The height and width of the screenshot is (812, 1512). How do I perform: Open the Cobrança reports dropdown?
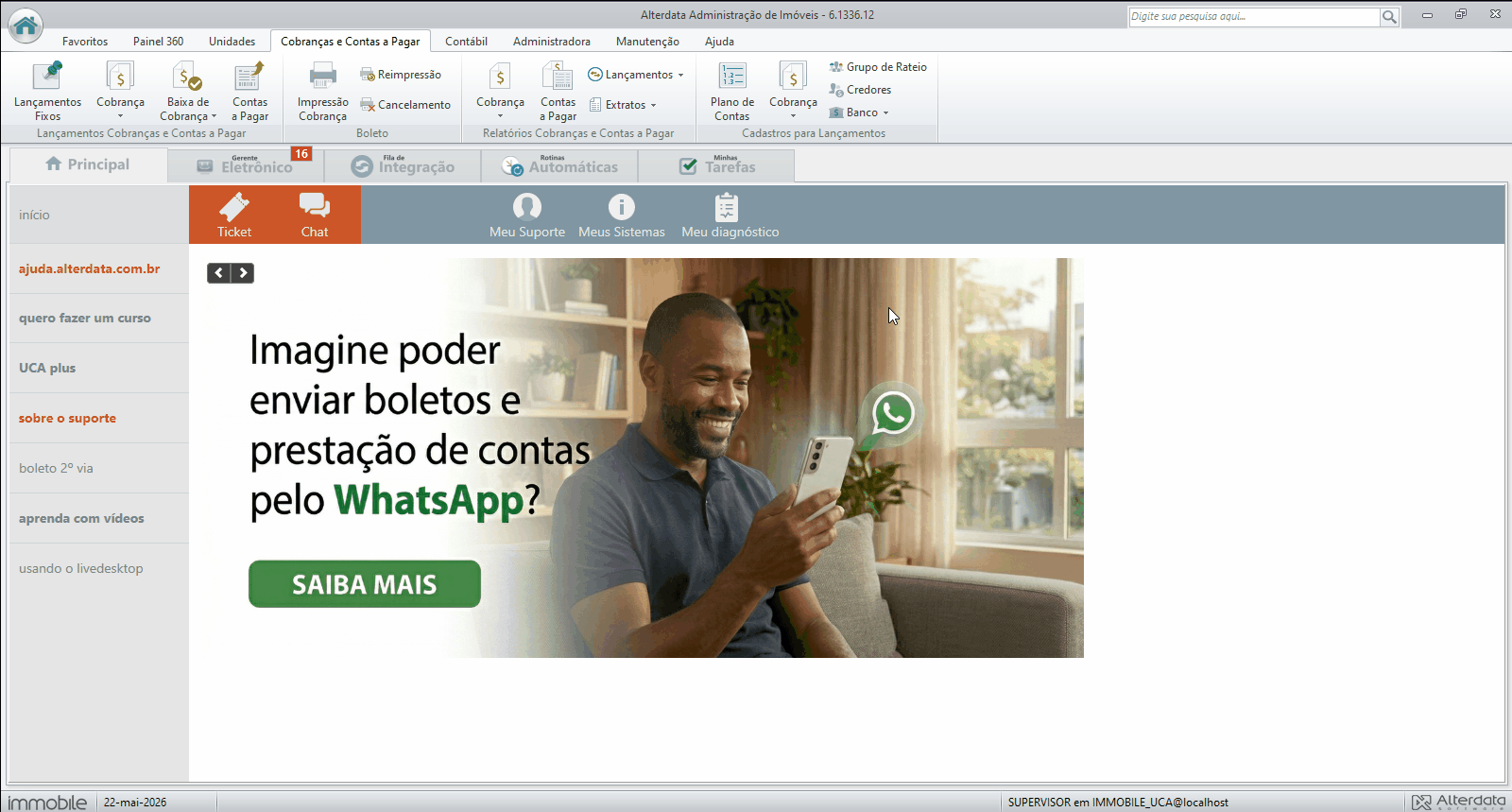pos(500,92)
